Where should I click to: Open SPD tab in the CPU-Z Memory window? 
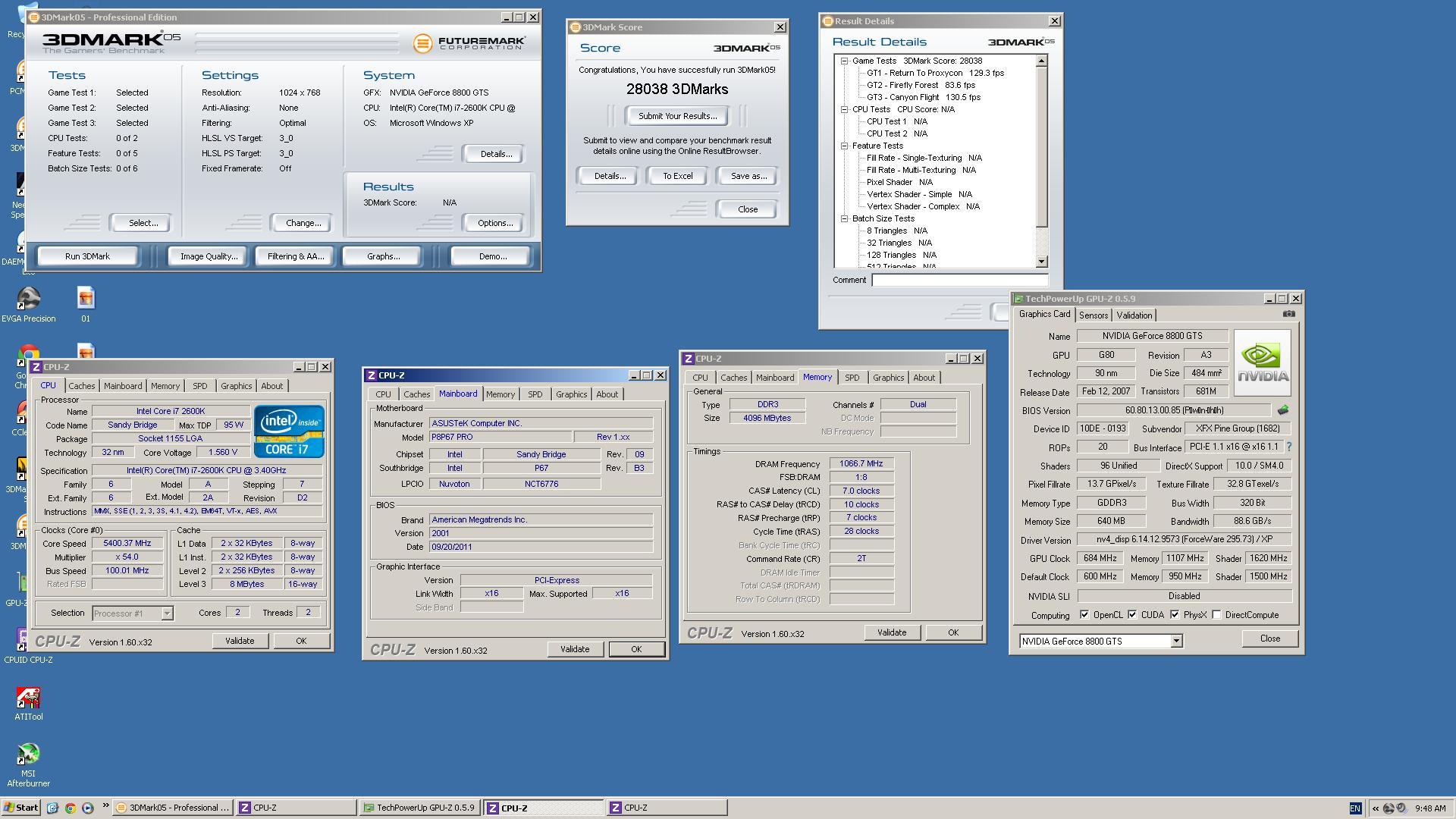[852, 378]
